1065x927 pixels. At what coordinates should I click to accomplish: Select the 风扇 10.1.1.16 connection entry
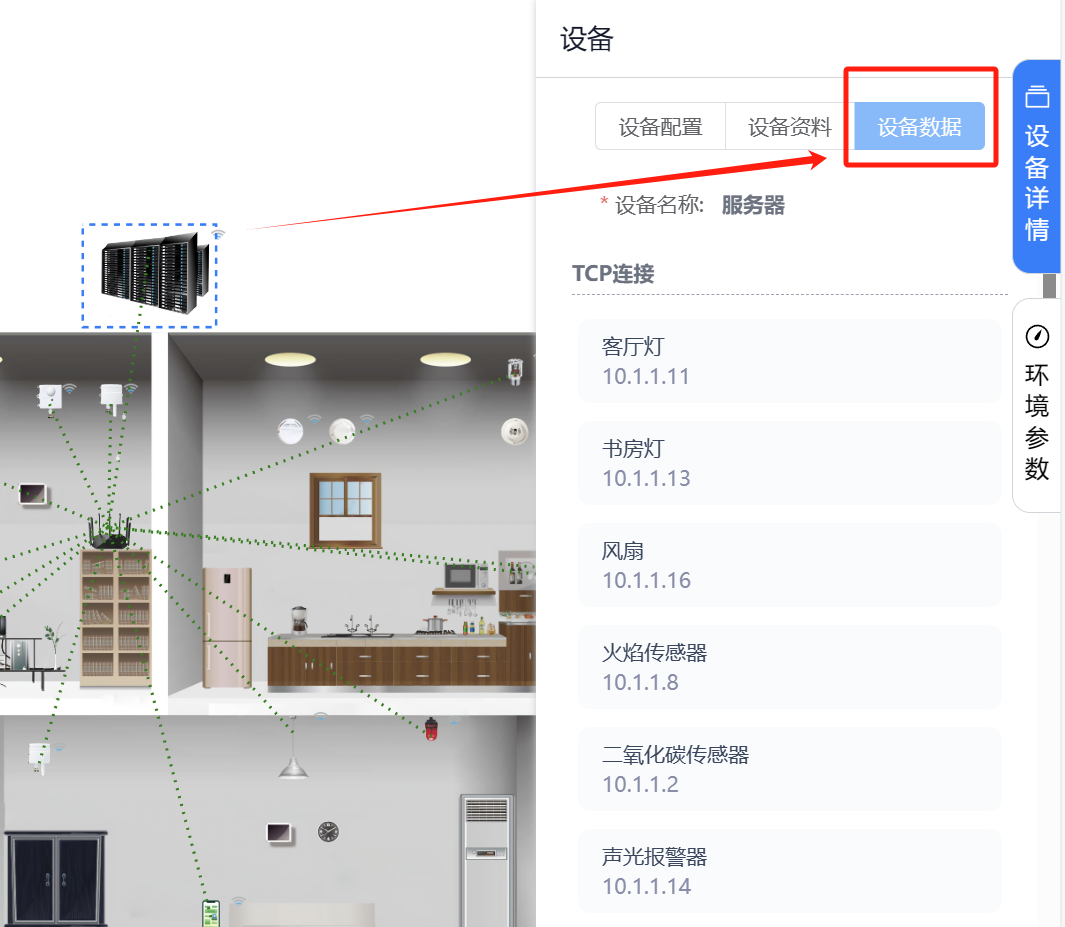pyautogui.click(x=790, y=565)
